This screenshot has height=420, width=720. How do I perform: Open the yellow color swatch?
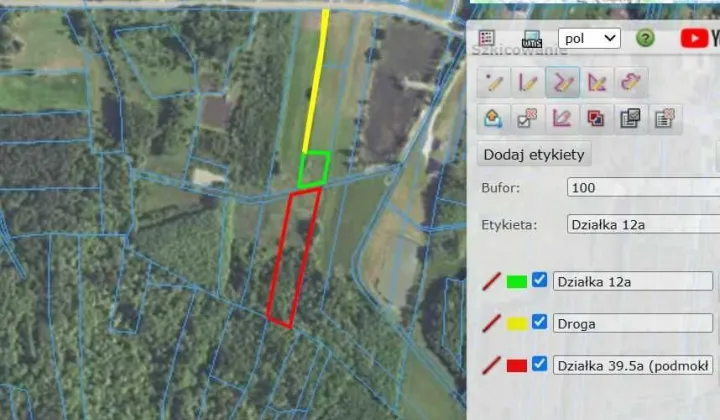click(x=517, y=324)
